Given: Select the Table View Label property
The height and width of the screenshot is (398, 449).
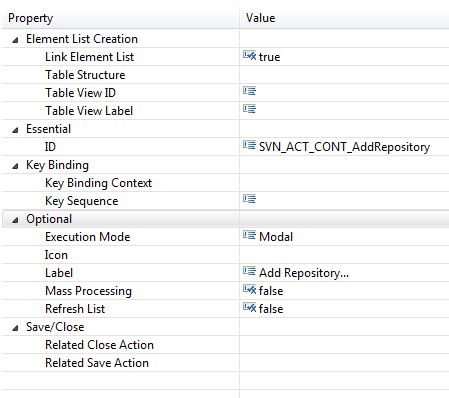Looking at the screenshot, I should (89, 111).
